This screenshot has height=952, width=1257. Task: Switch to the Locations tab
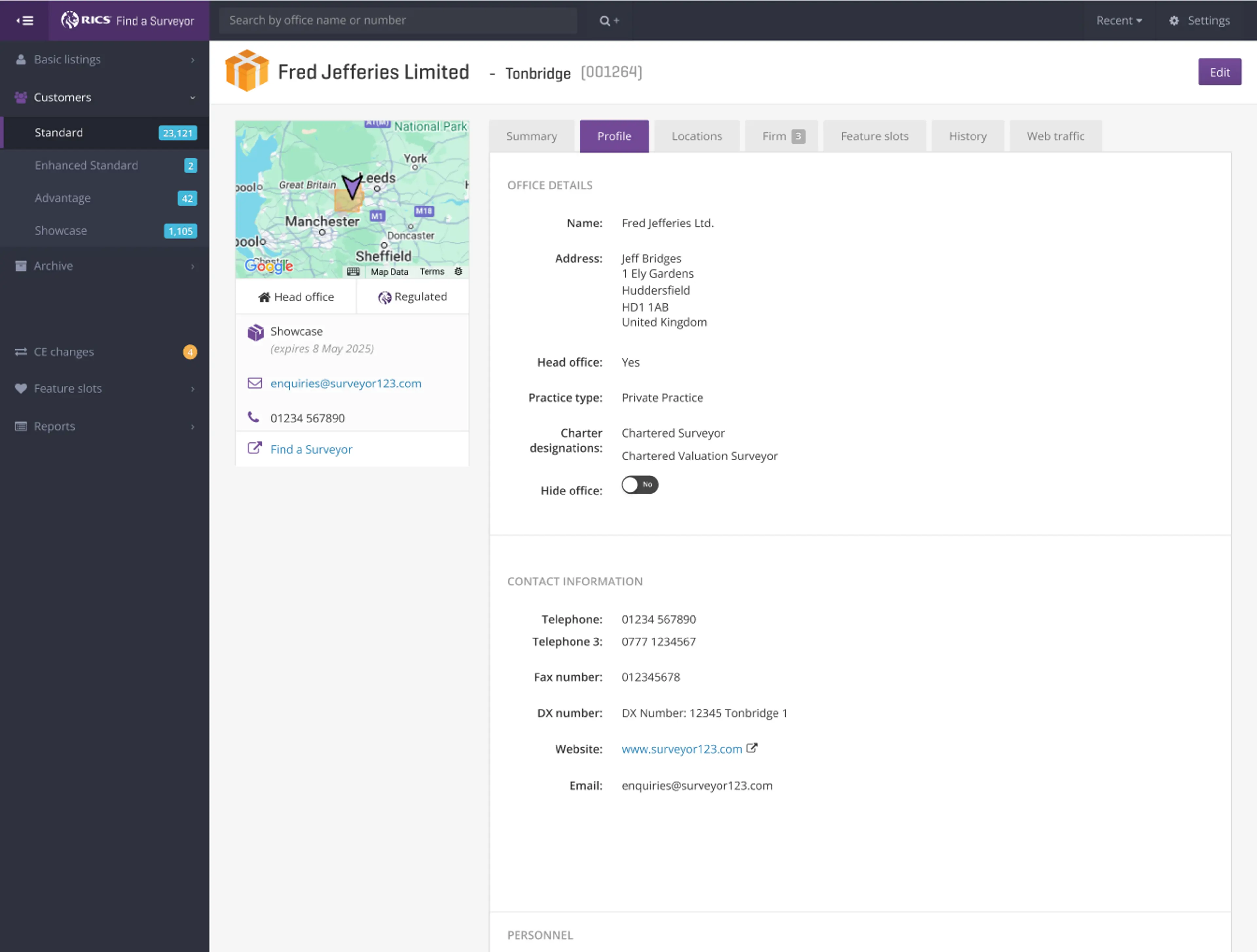[696, 136]
